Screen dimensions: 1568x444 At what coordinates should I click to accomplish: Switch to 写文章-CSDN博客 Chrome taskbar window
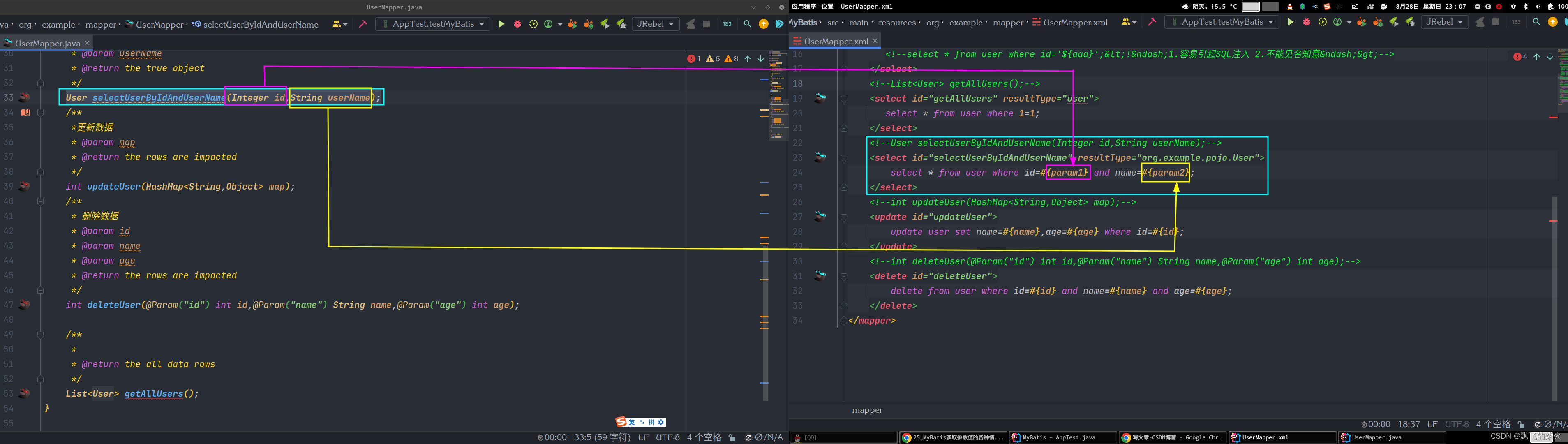coord(1172,437)
